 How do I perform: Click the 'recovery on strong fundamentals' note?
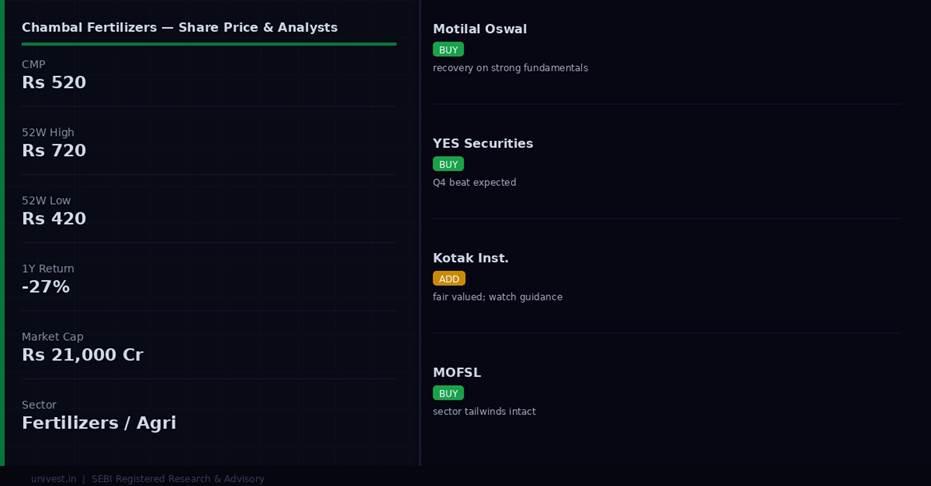point(511,68)
